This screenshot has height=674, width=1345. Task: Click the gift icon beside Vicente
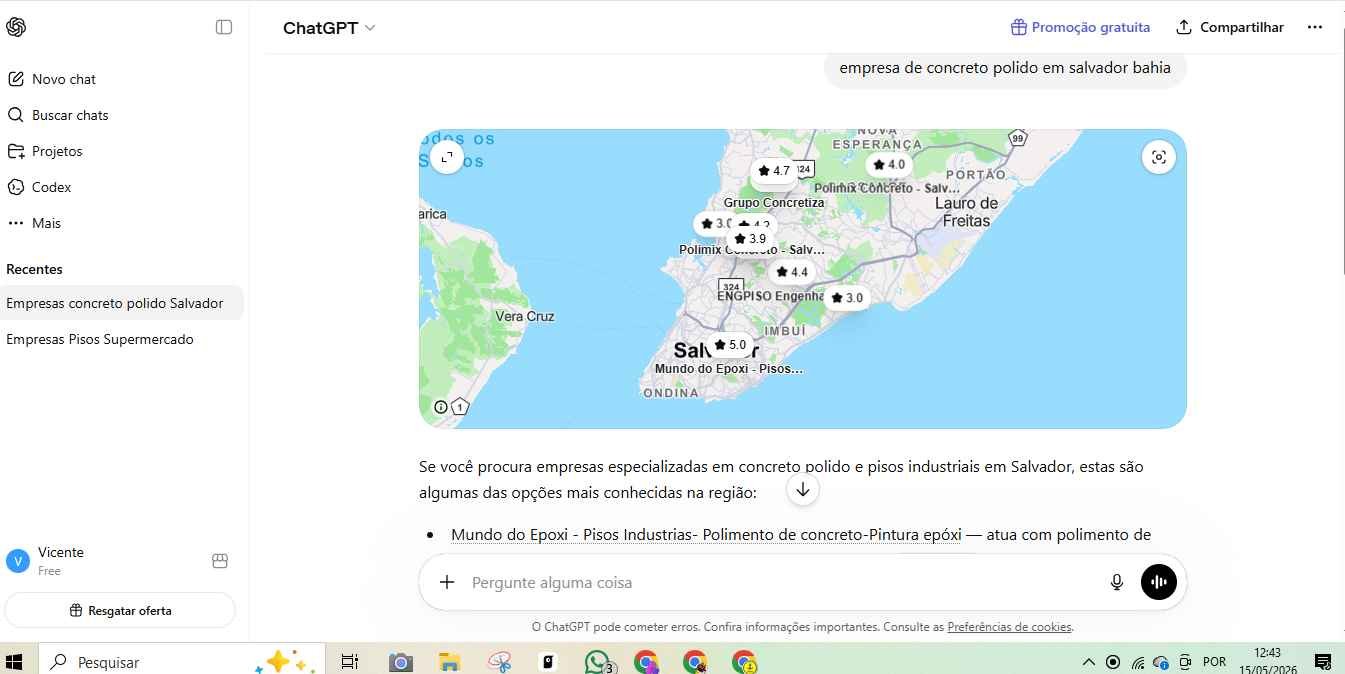220,561
